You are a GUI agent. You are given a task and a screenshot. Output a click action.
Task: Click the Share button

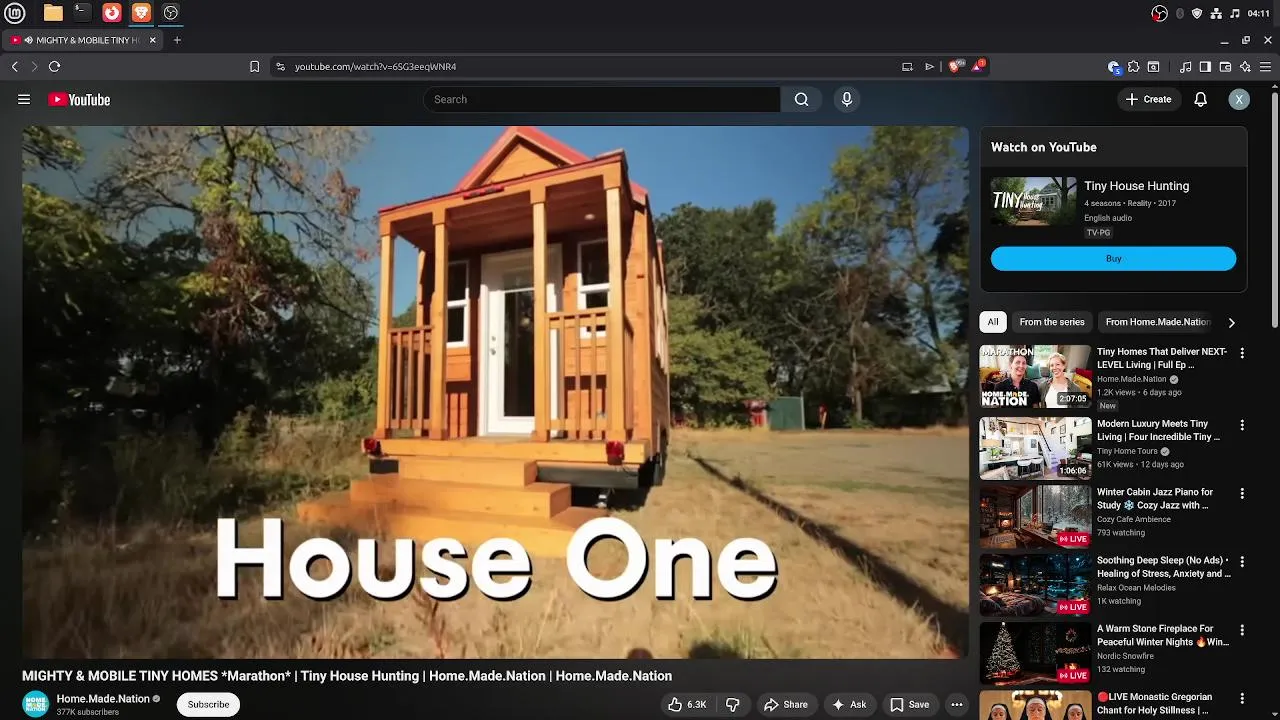click(785, 704)
